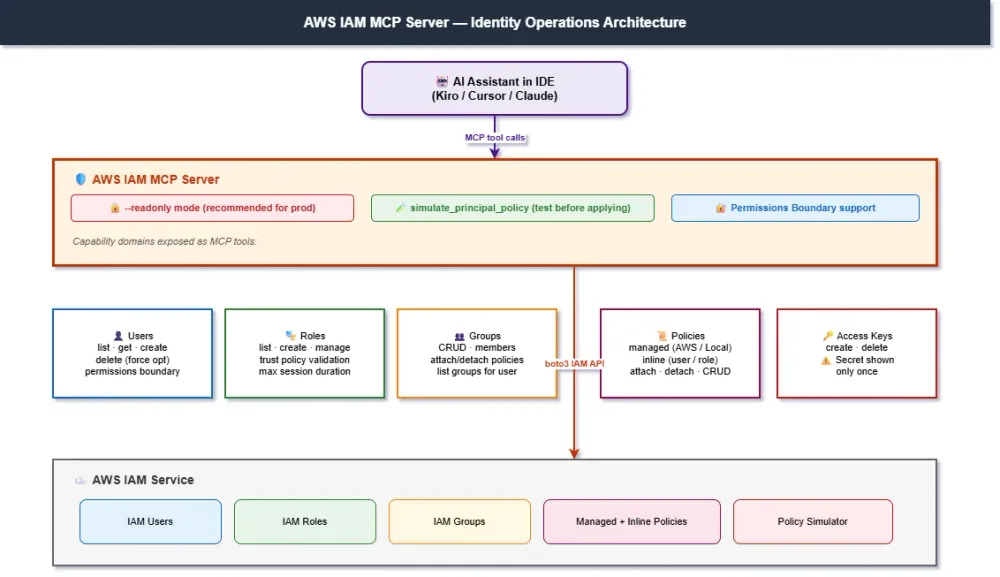Click the (Kiro / Cursor / Claude) line

pos(495,96)
